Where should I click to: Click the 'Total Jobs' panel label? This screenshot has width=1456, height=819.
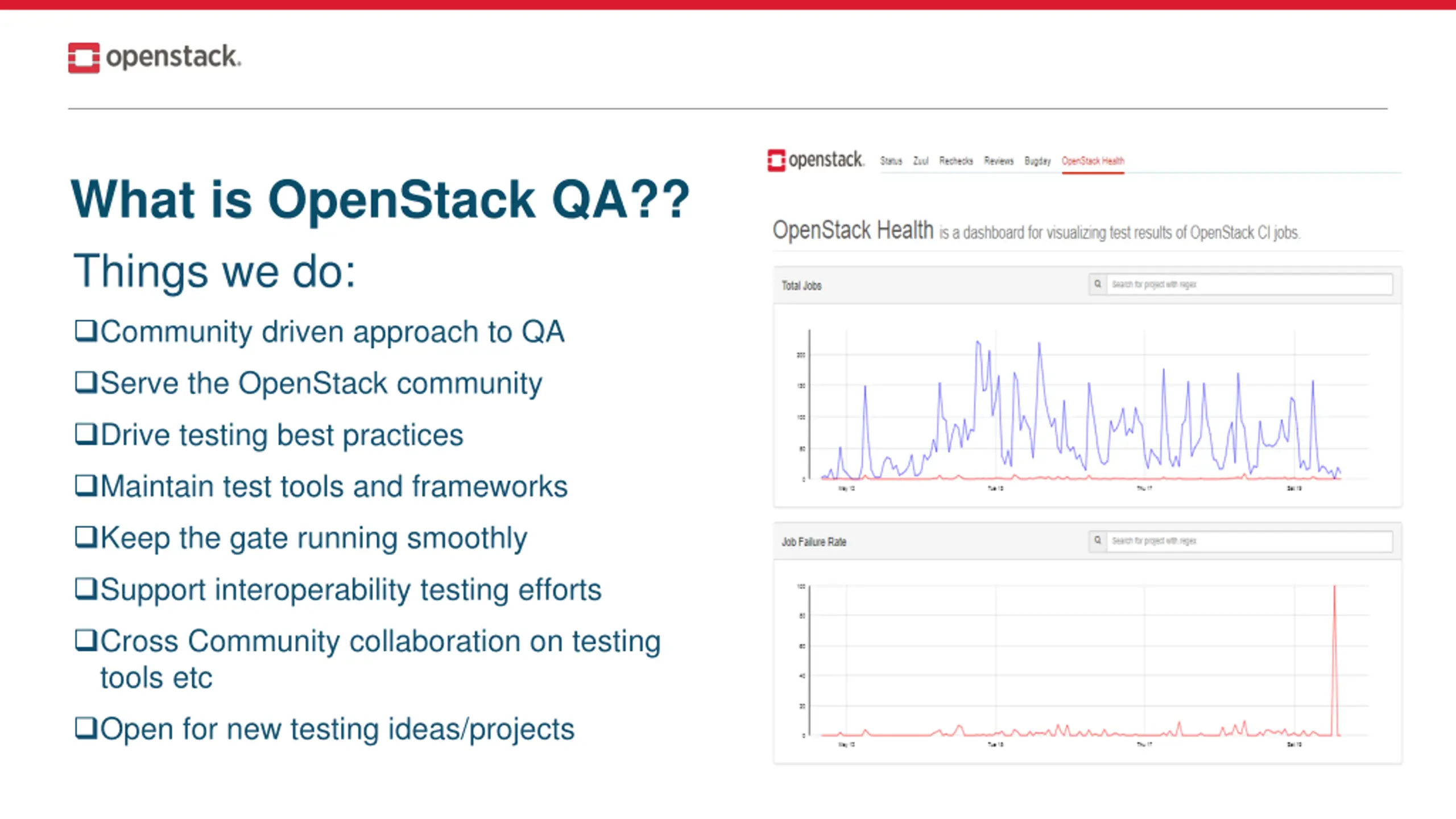pos(801,286)
